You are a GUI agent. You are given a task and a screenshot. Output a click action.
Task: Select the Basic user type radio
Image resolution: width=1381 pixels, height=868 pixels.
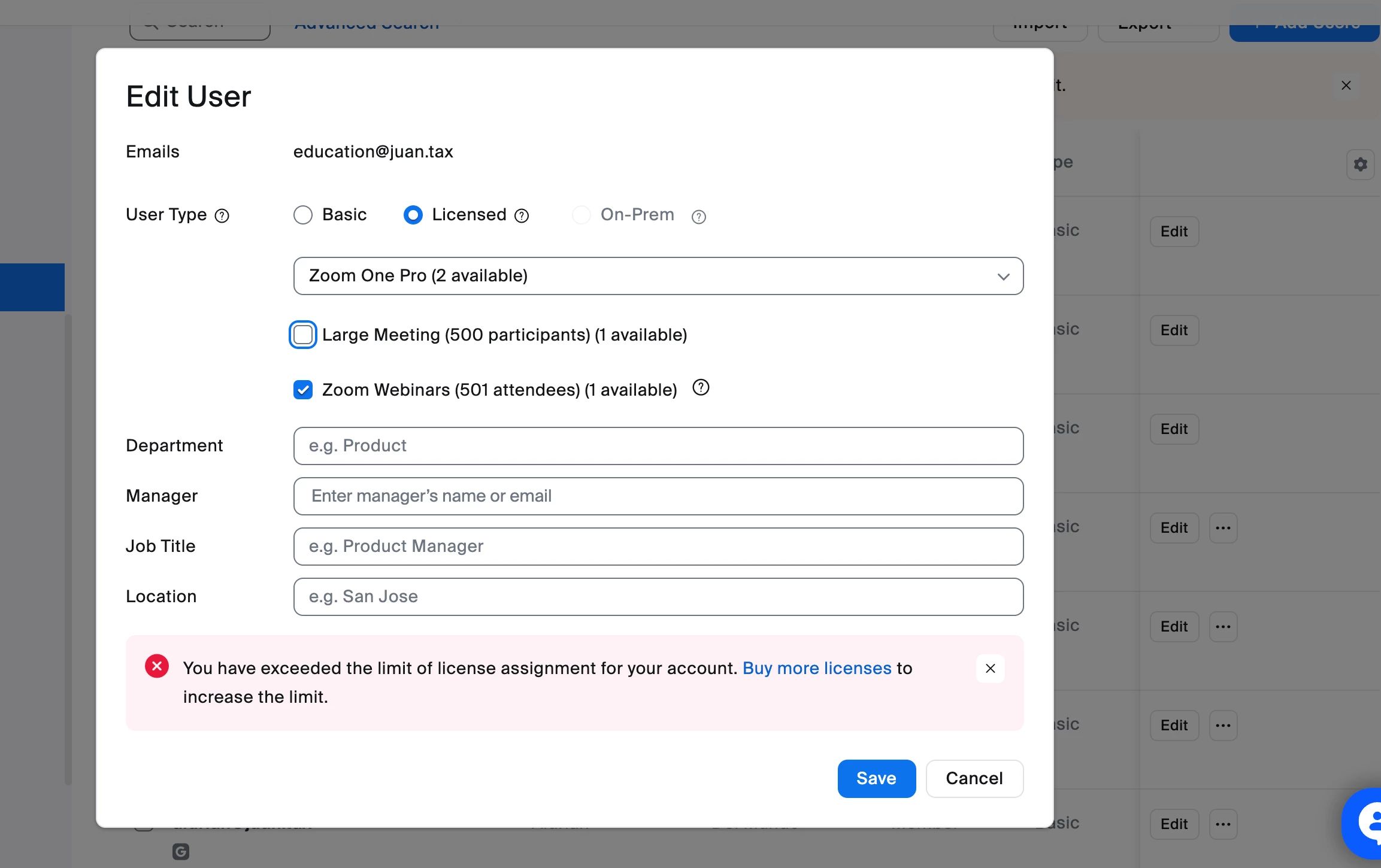click(303, 215)
